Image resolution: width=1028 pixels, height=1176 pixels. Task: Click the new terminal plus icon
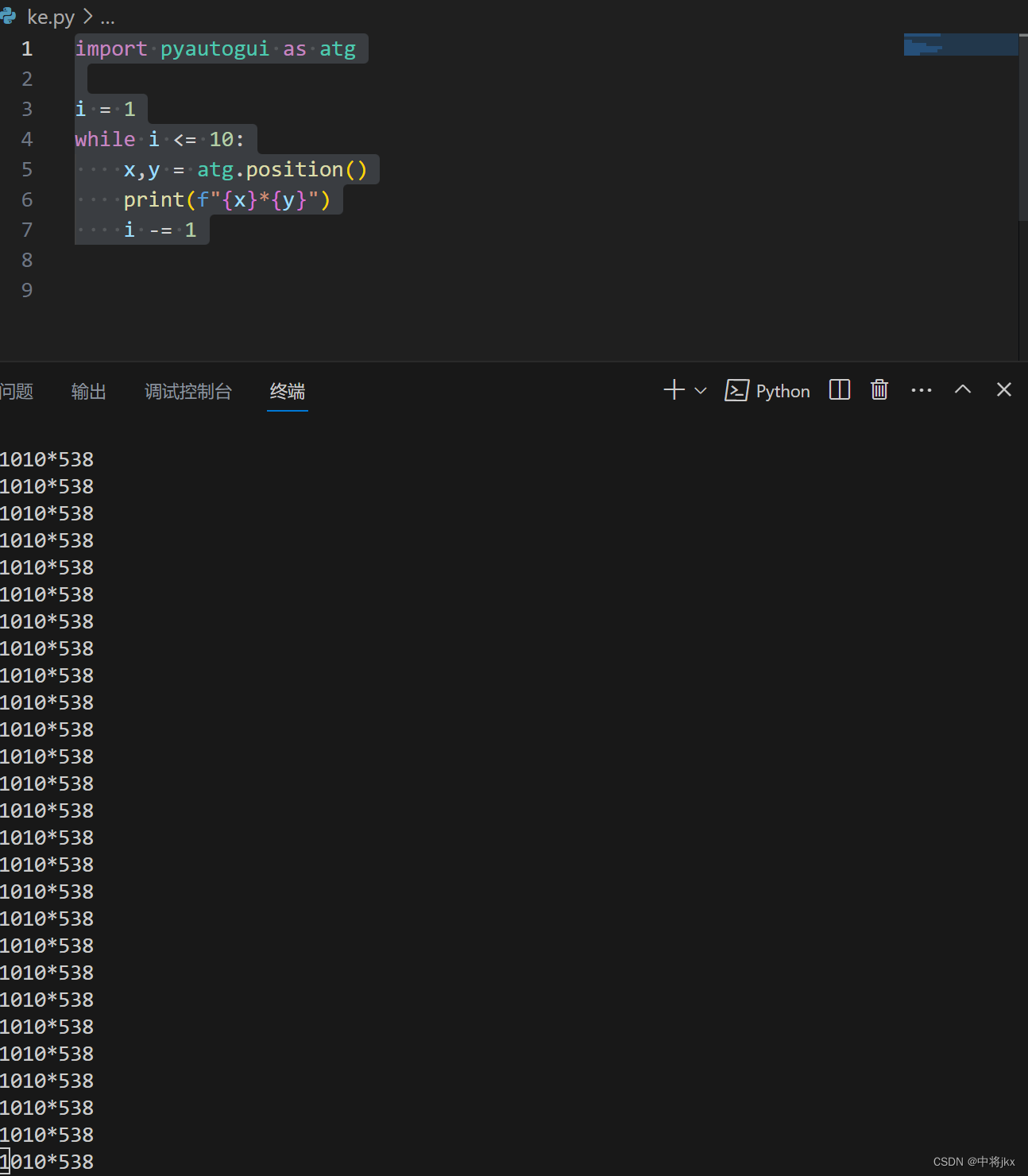[x=674, y=389]
